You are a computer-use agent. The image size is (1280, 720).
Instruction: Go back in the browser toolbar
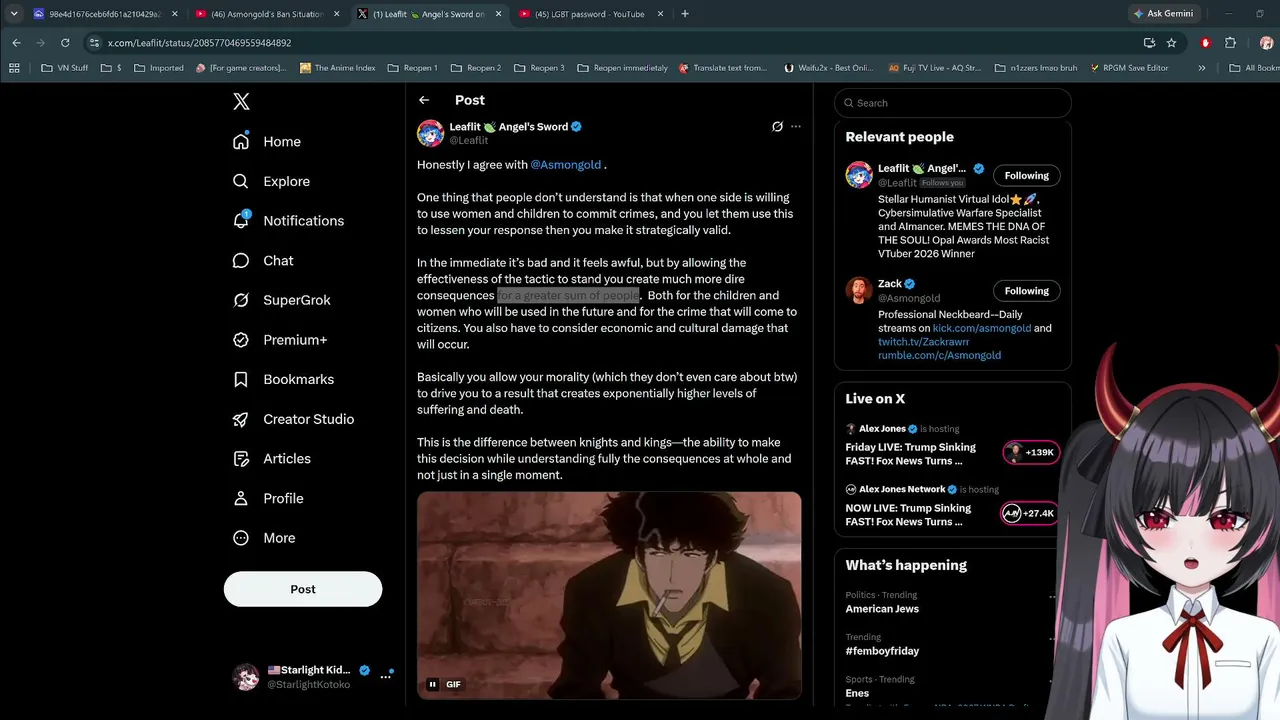tap(16, 43)
